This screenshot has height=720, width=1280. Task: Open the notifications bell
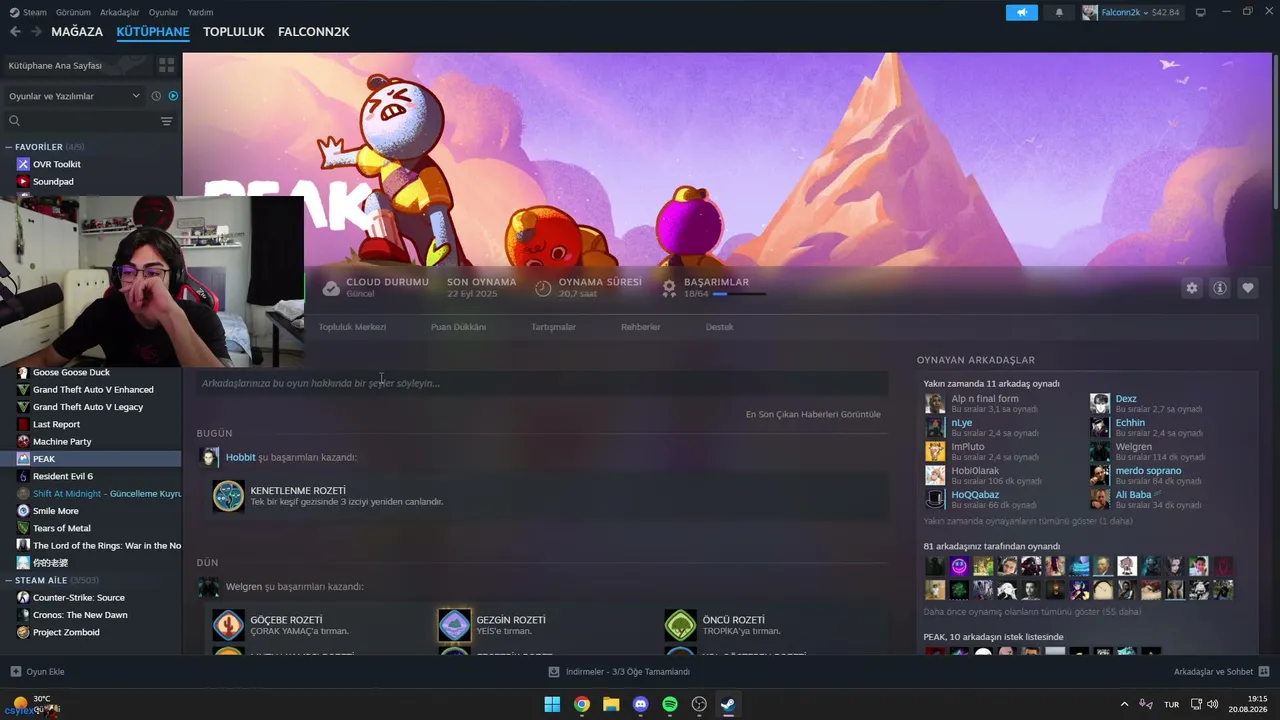pos(1059,13)
